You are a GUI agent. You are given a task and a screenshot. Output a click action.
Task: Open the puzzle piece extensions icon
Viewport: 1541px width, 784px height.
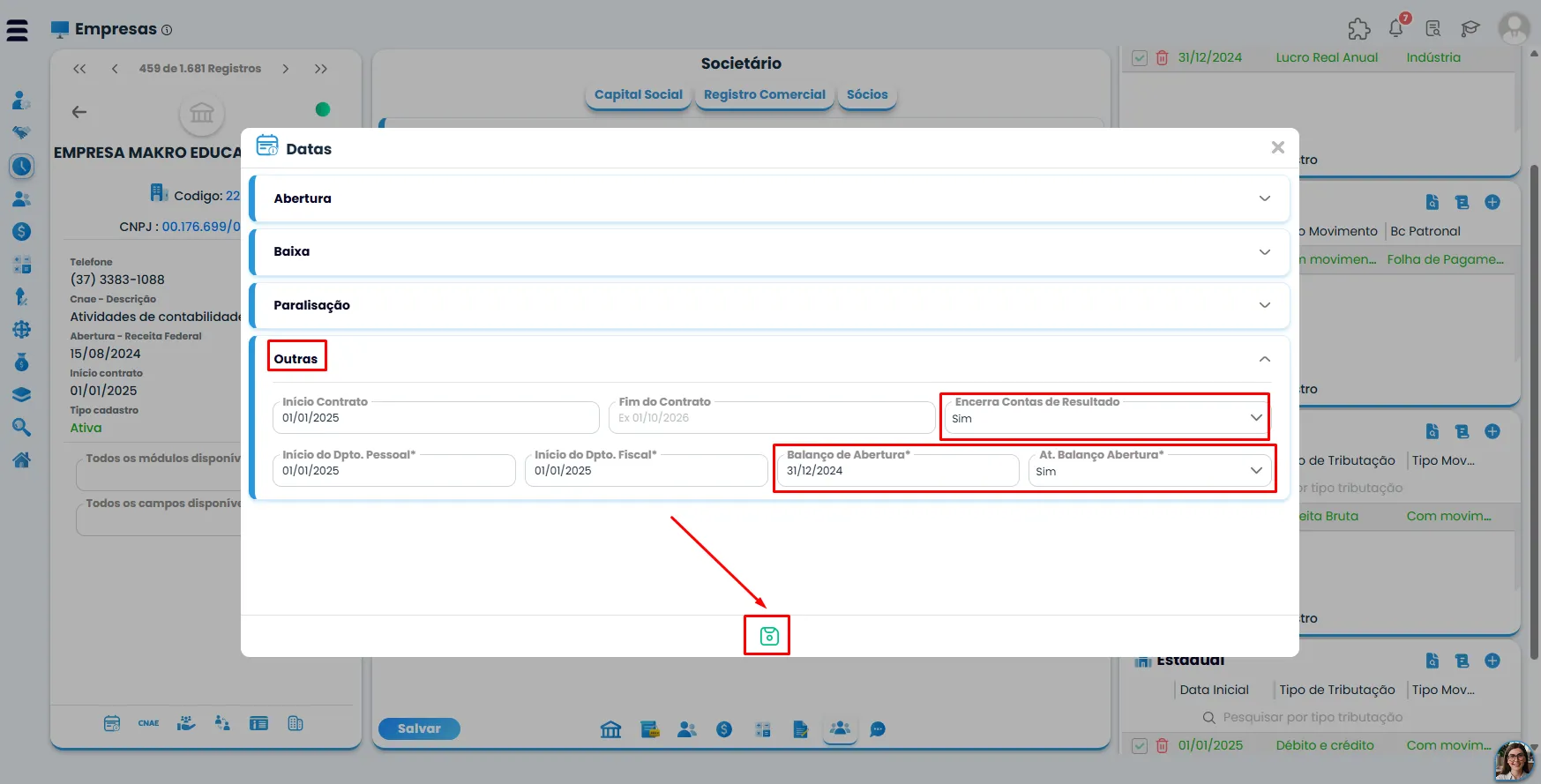click(x=1359, y=29)
